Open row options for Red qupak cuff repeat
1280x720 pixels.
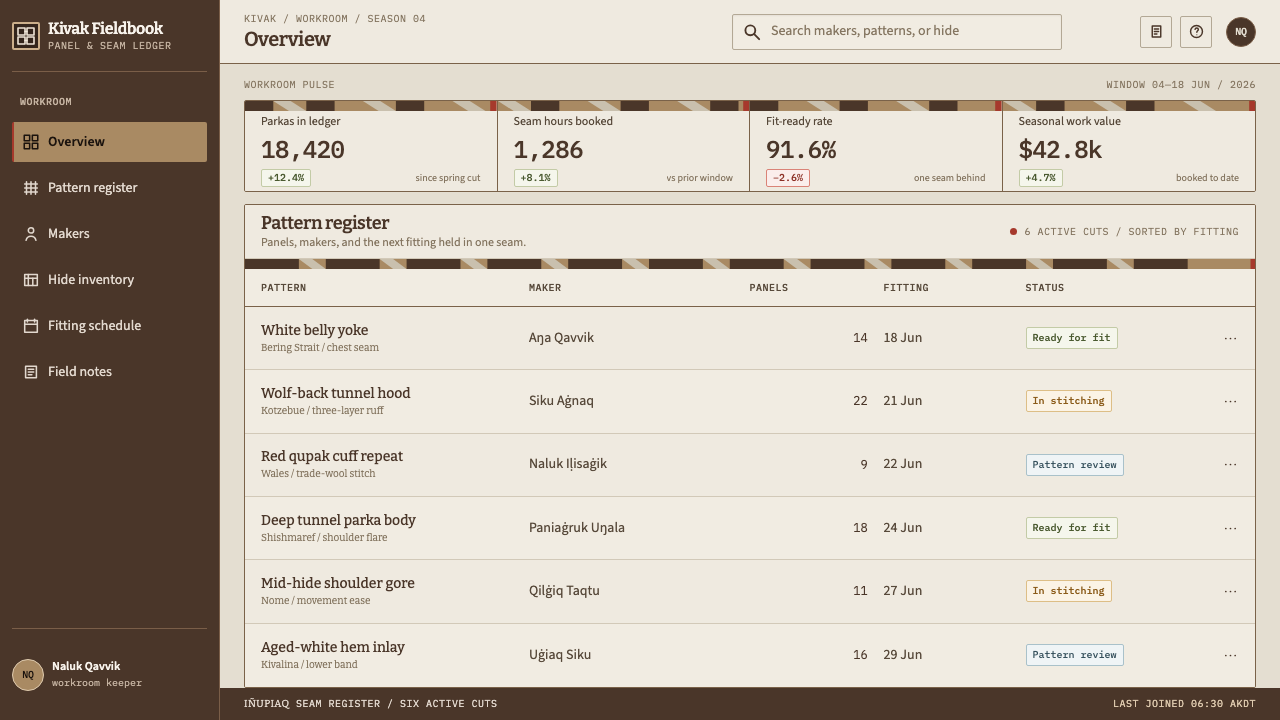[1230, 464]
